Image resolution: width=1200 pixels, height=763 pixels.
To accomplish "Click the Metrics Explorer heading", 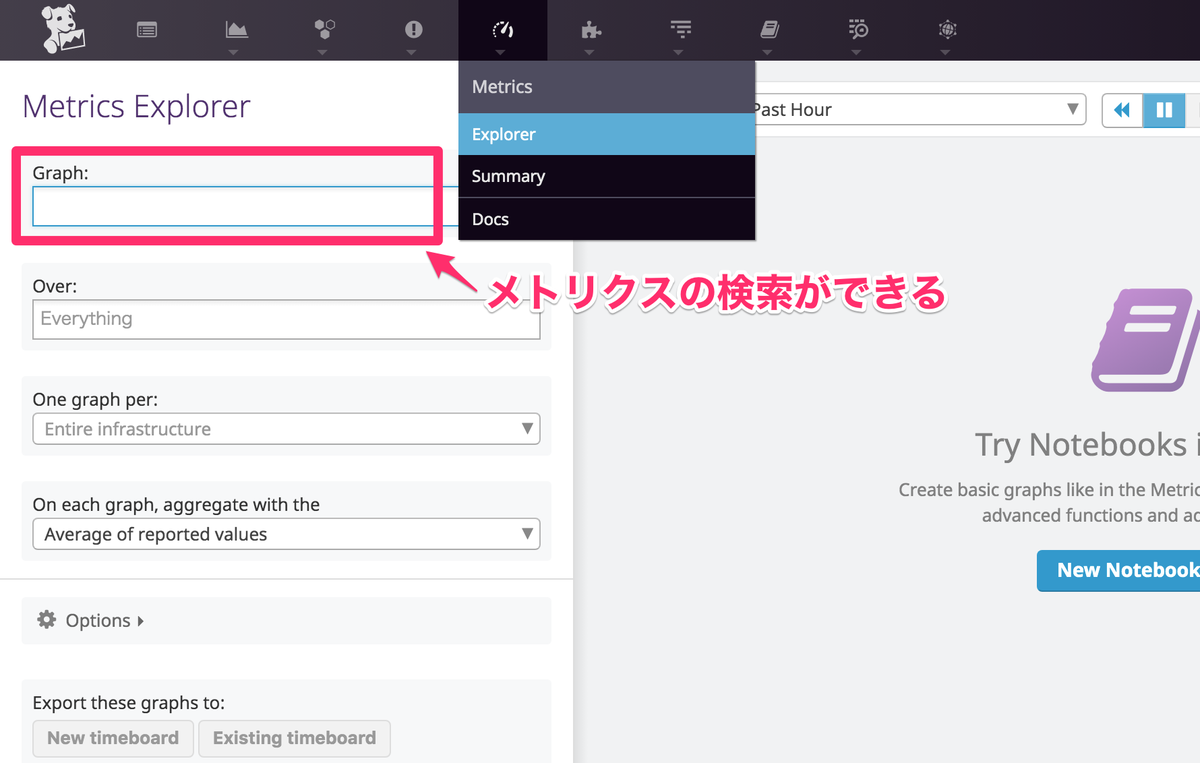I will point(136,106).
